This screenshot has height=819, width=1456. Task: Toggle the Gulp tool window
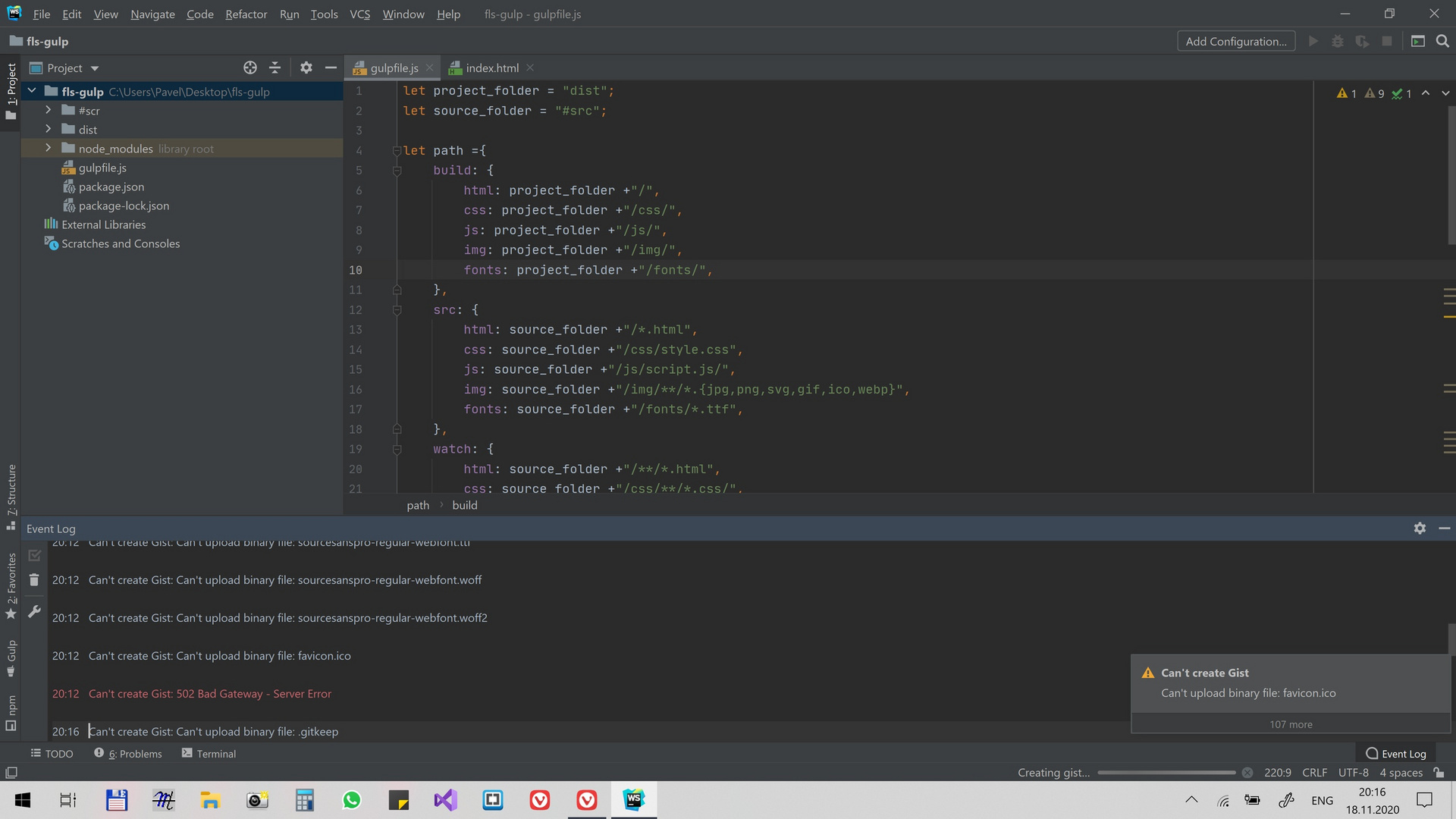(11, 658)
